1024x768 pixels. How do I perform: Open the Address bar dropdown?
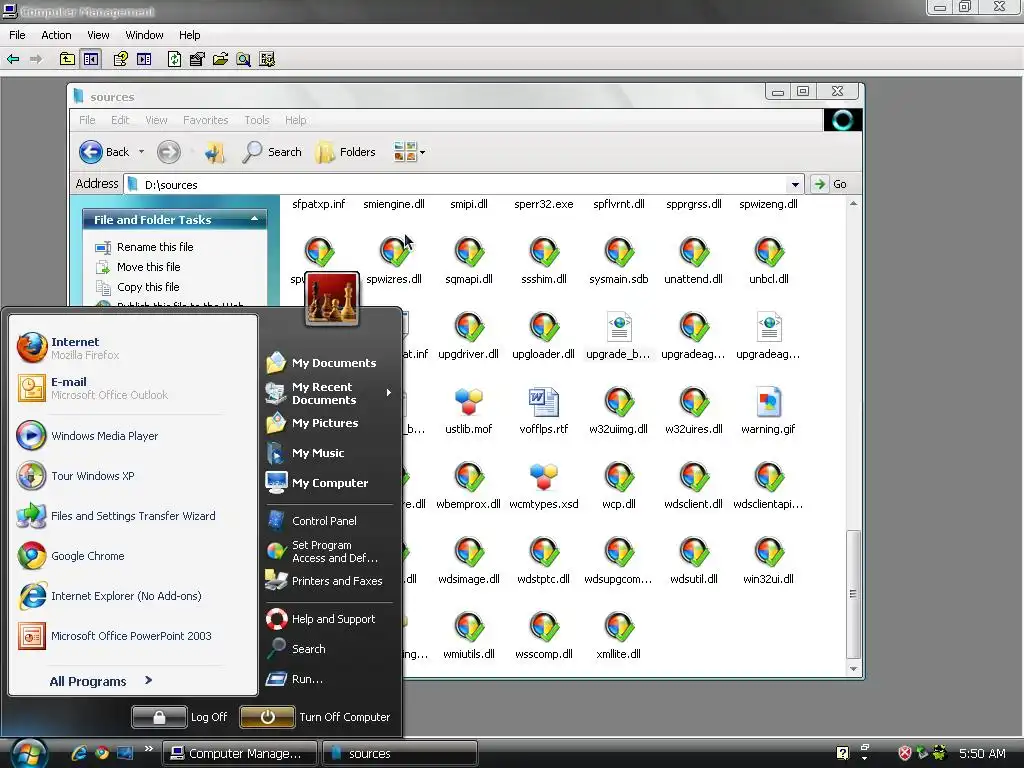pos(795,184)
